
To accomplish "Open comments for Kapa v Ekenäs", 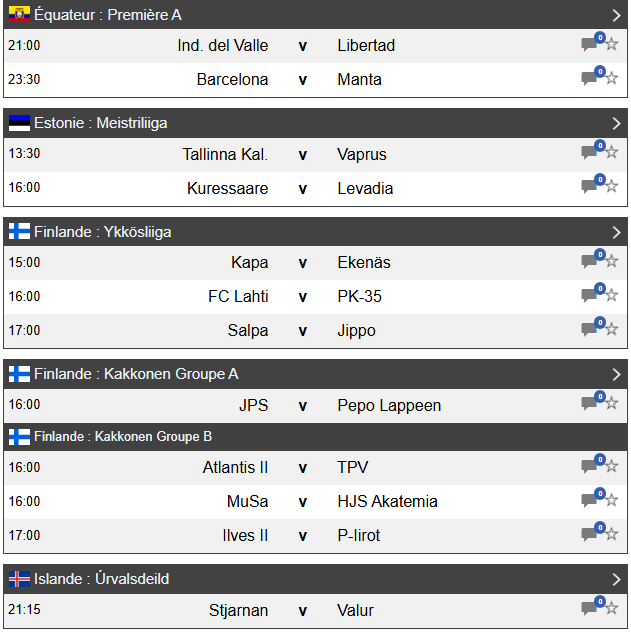I will tap(590, 262).
